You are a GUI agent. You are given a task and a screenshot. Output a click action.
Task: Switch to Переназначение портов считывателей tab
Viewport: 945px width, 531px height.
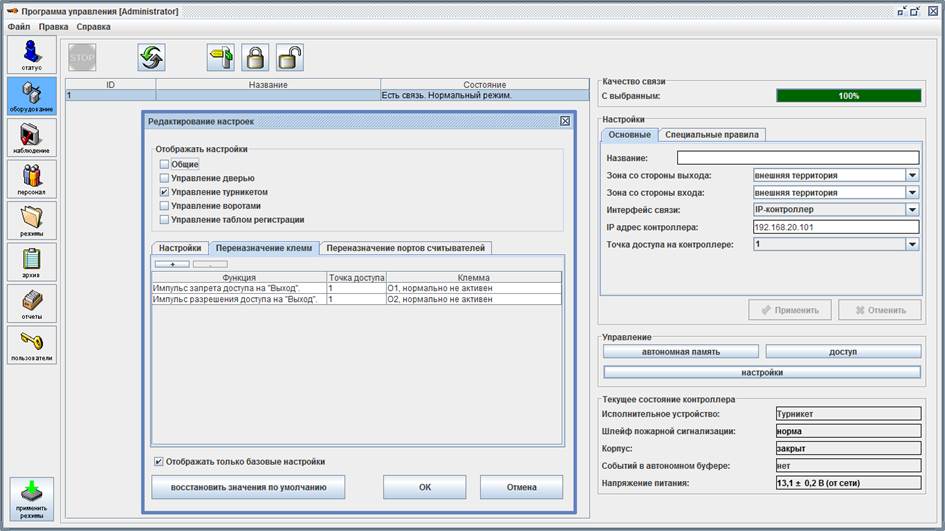(x=408, y=248)
